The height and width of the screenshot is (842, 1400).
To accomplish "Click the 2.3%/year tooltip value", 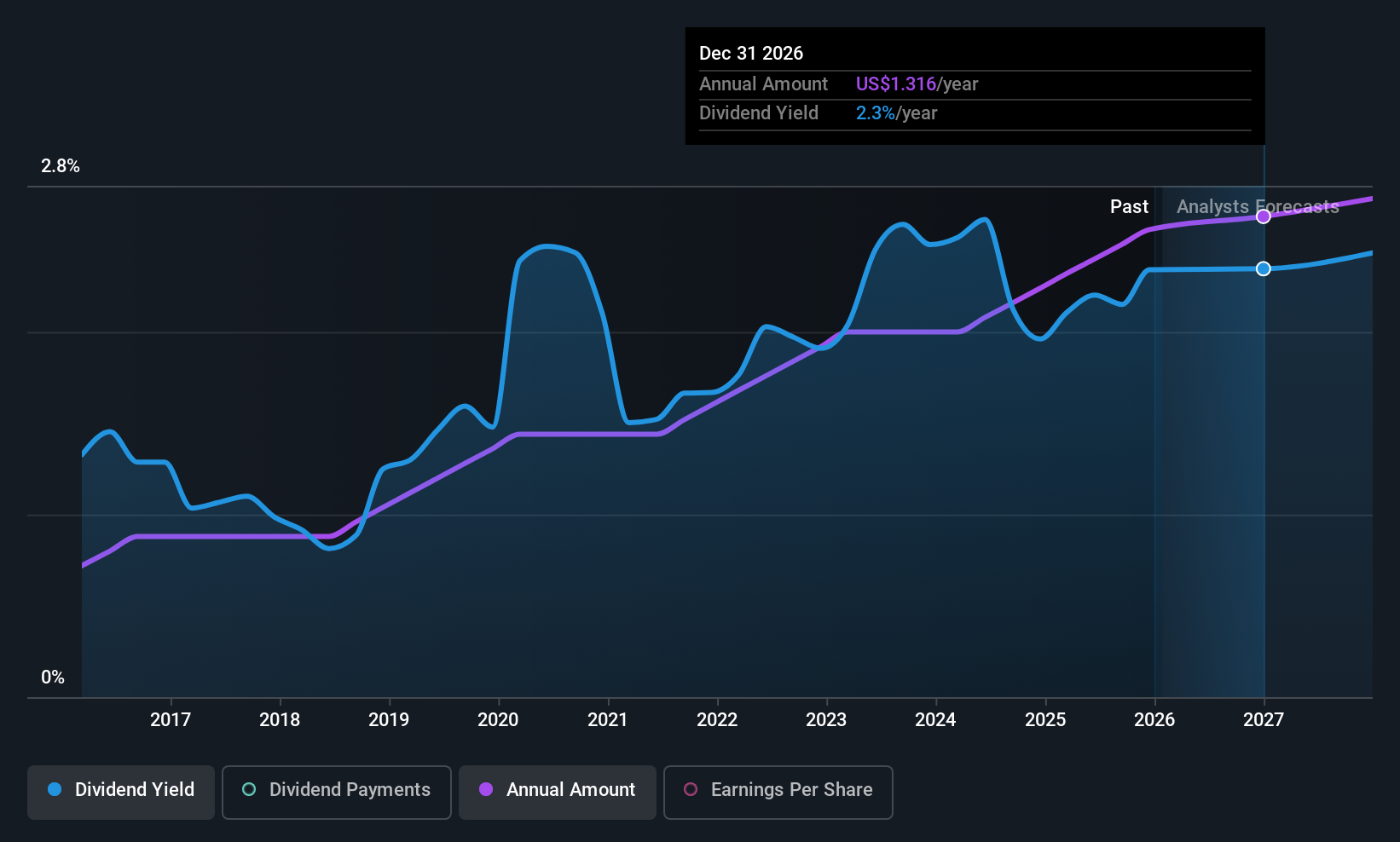I will click(896, 112).
